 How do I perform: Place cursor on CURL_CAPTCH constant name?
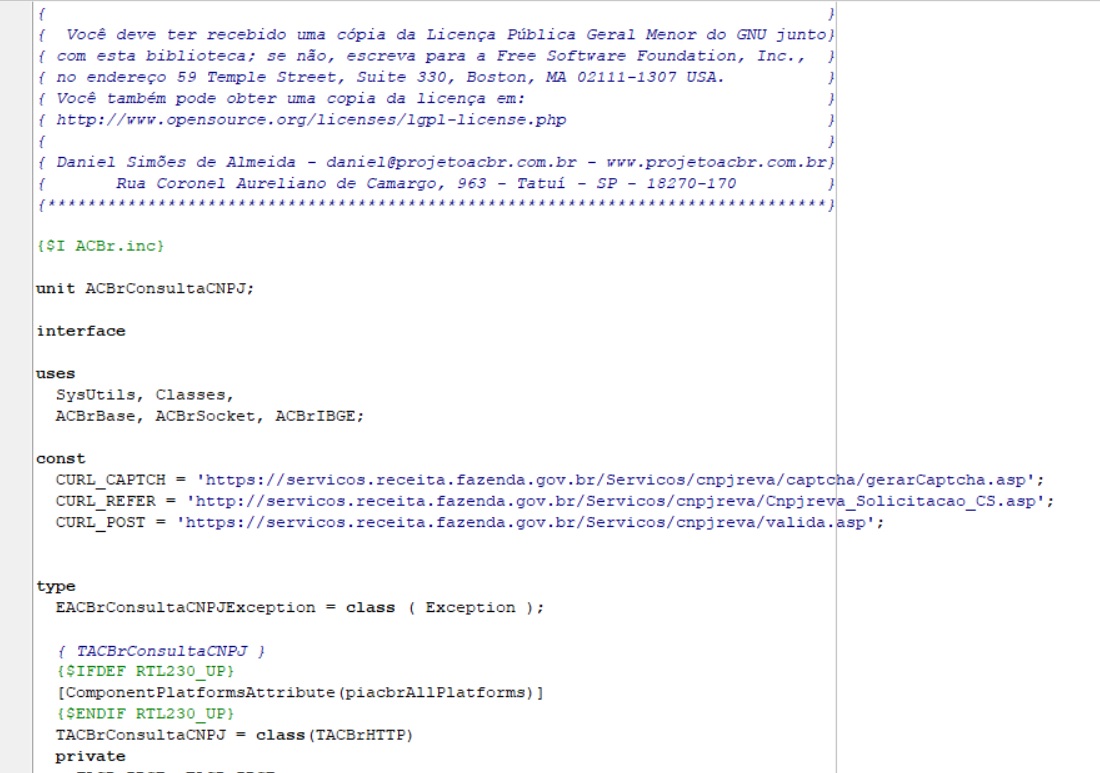point(111,480)
